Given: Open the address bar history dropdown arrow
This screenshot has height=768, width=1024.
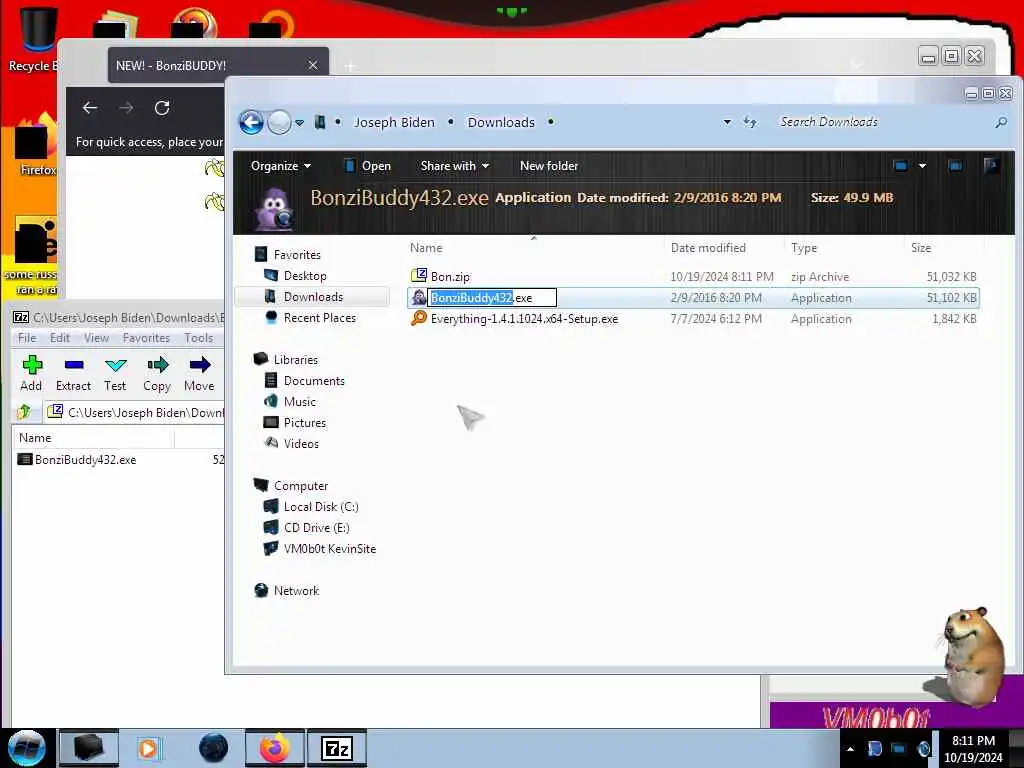Looking at the screenshot, I should (727, 122).
